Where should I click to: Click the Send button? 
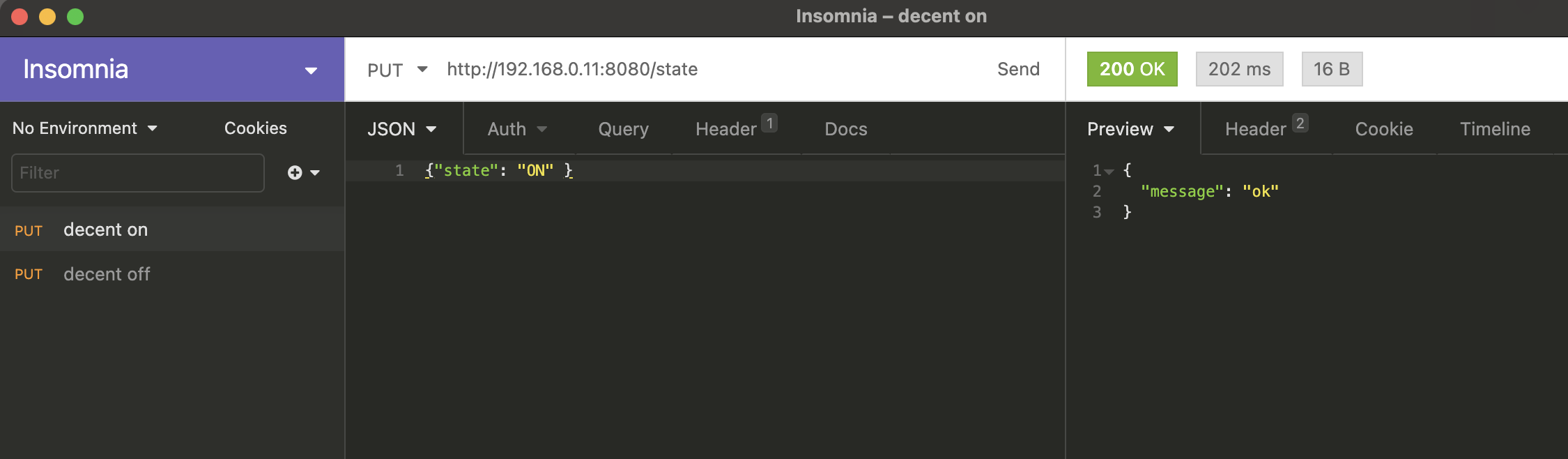click(x=1018, y=69)
